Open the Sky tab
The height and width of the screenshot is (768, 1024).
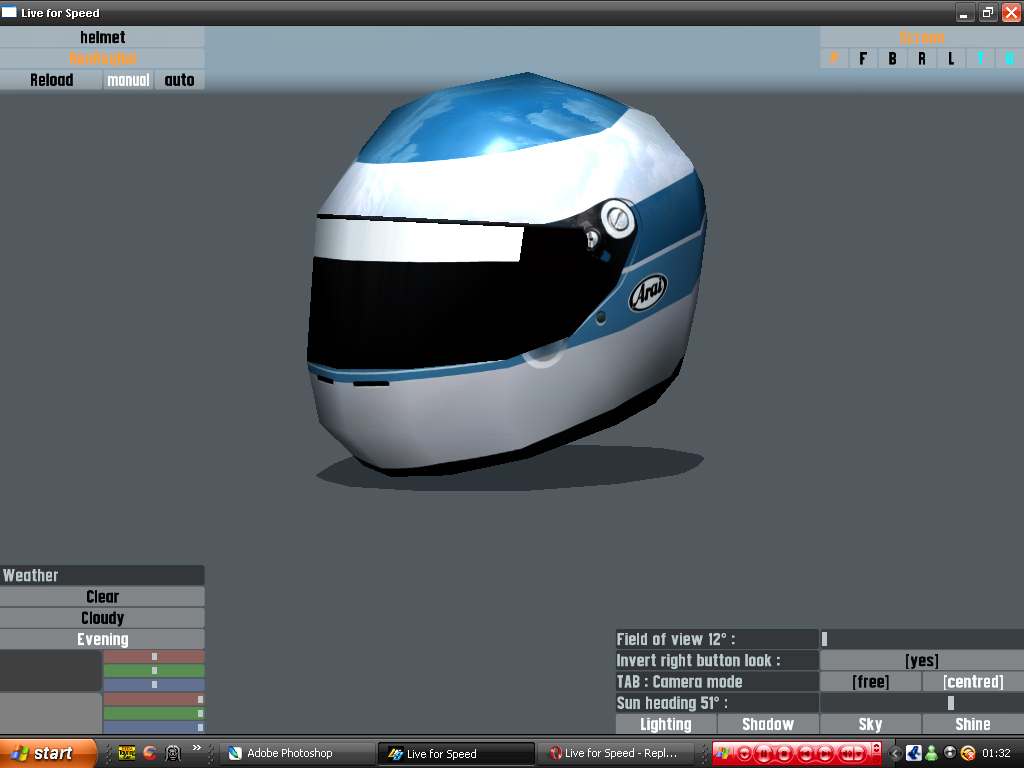pyautogui.click(x=870, y=724)
